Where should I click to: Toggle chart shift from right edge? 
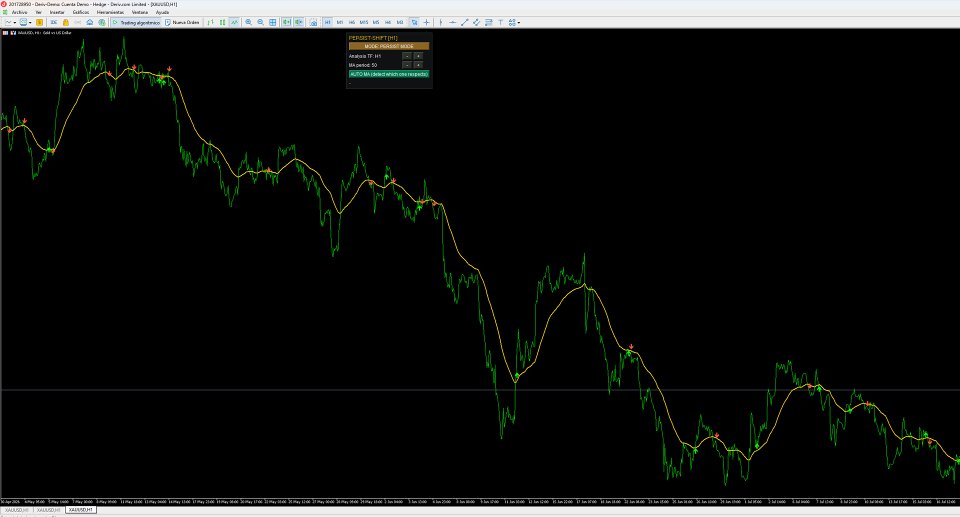pos(299,22)
